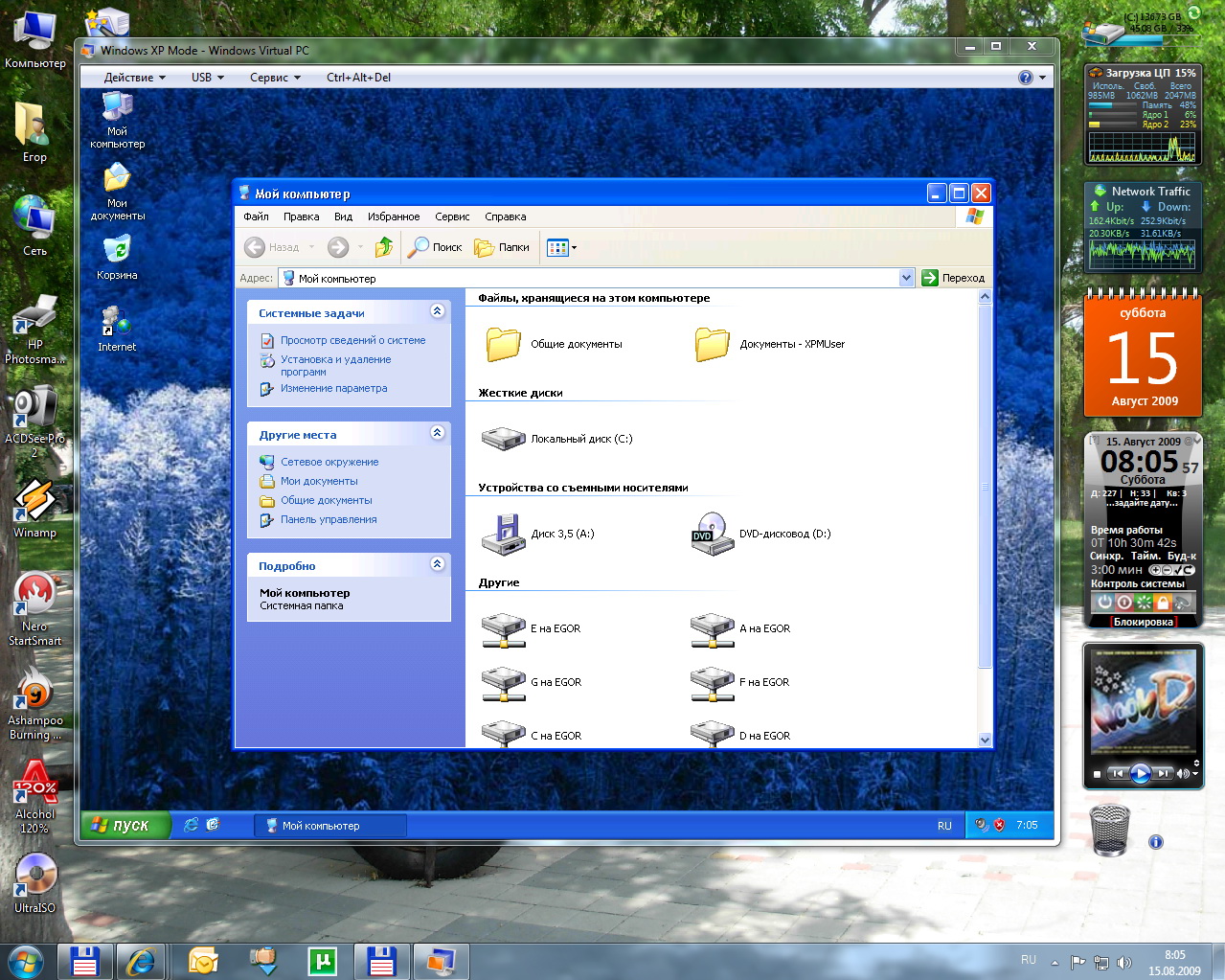Click the XP Start (пуск) button

coord(123,825)
